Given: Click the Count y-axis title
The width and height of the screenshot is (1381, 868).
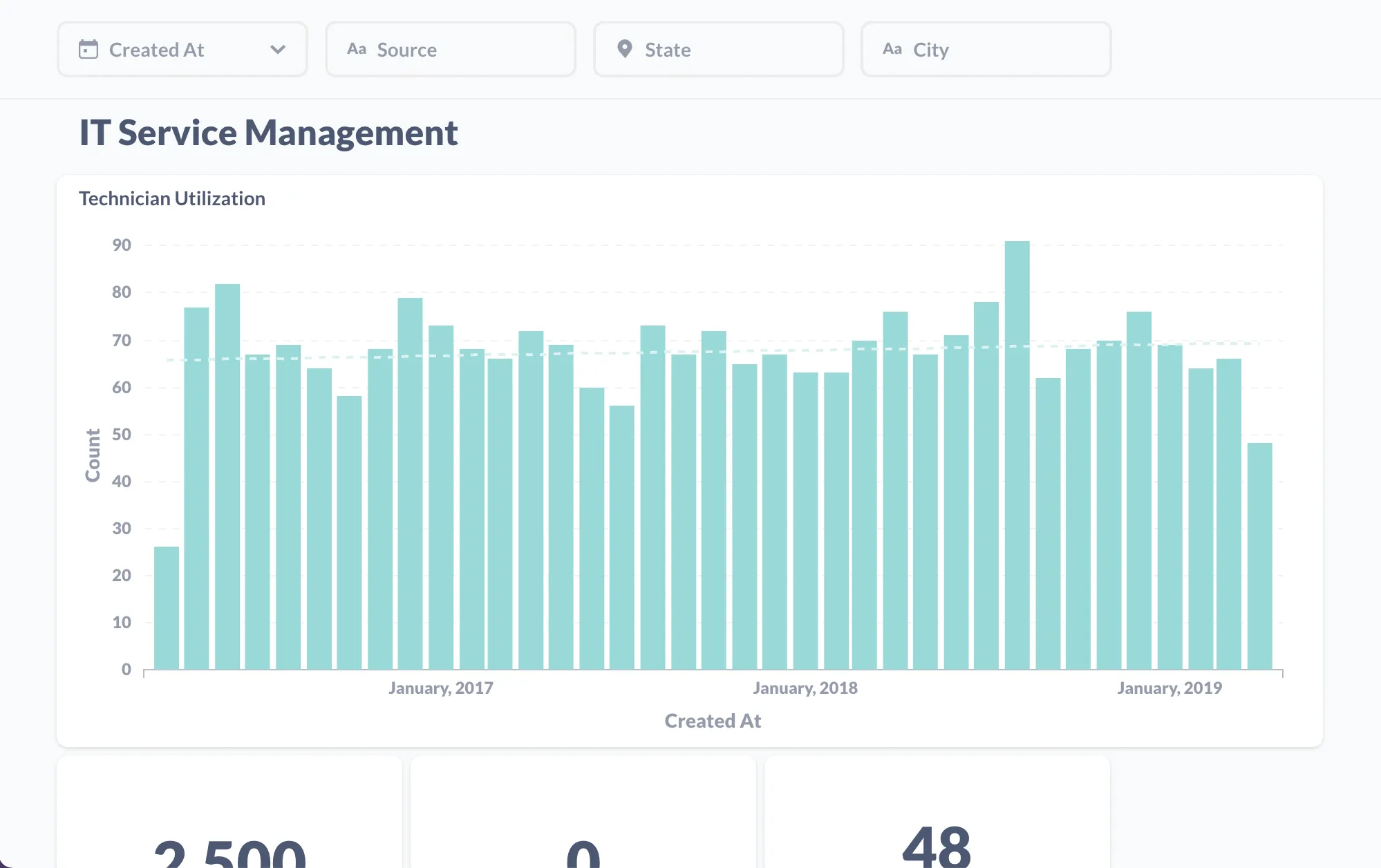Looking at the screenshot, I should click(93, 455).
